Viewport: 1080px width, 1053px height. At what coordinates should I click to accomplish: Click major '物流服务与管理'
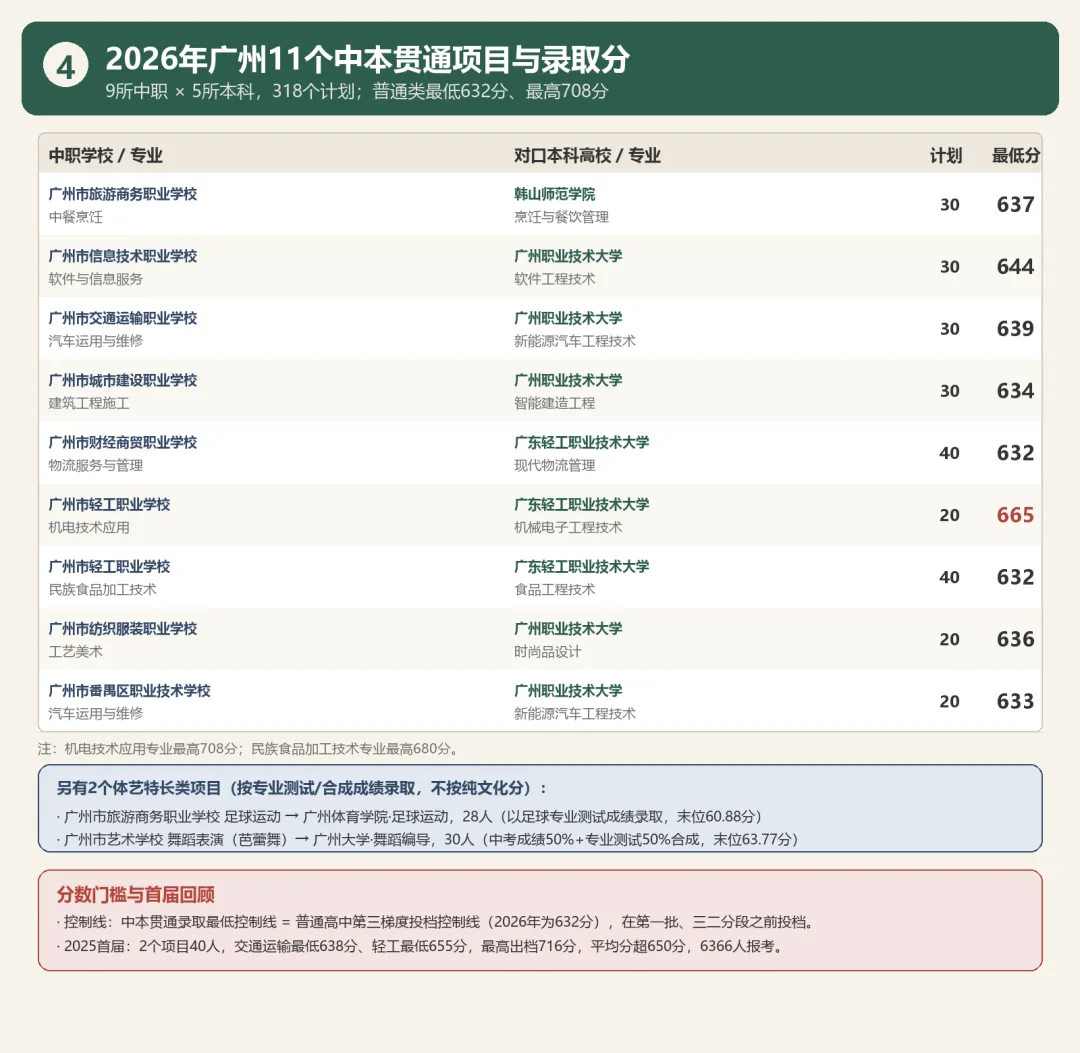click(96, 465)
